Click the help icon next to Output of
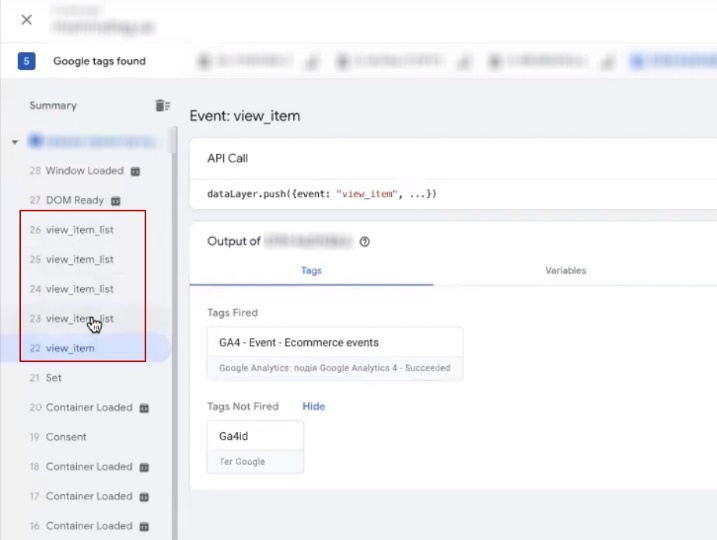This screenshot has width=717, height=540. click(365, 242)
